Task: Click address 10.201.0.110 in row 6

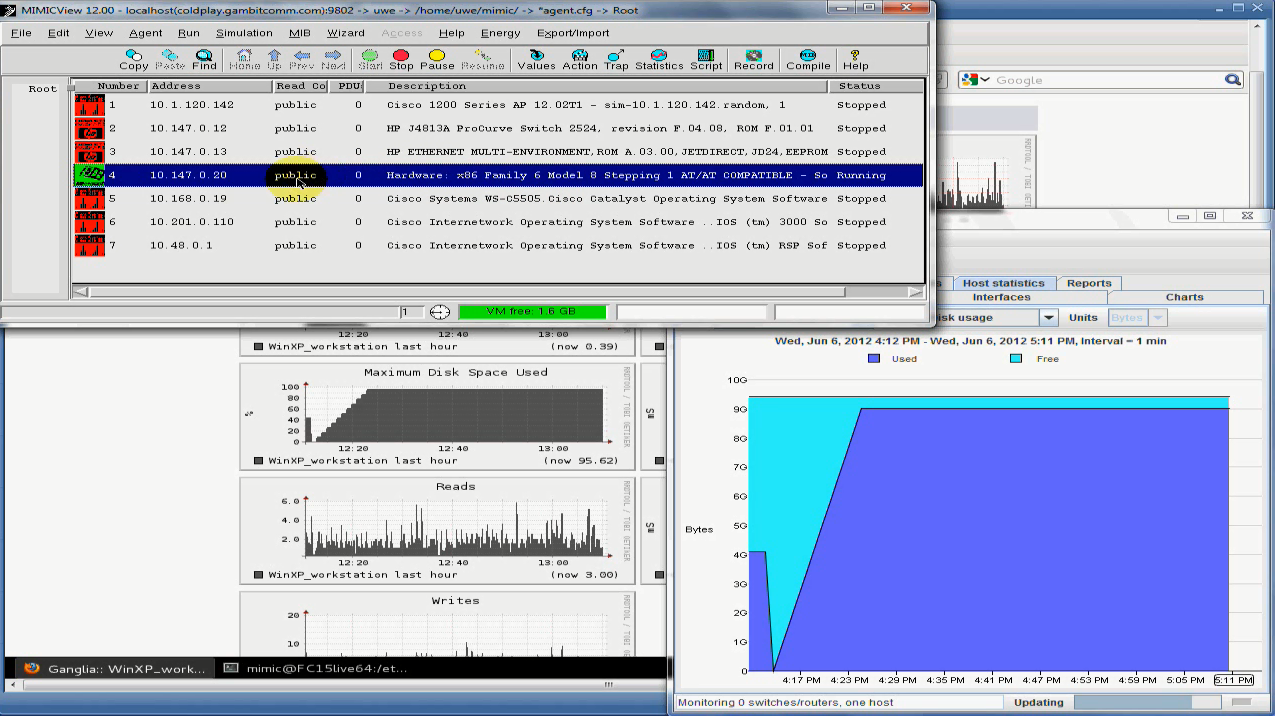Action: click(192, 222)
